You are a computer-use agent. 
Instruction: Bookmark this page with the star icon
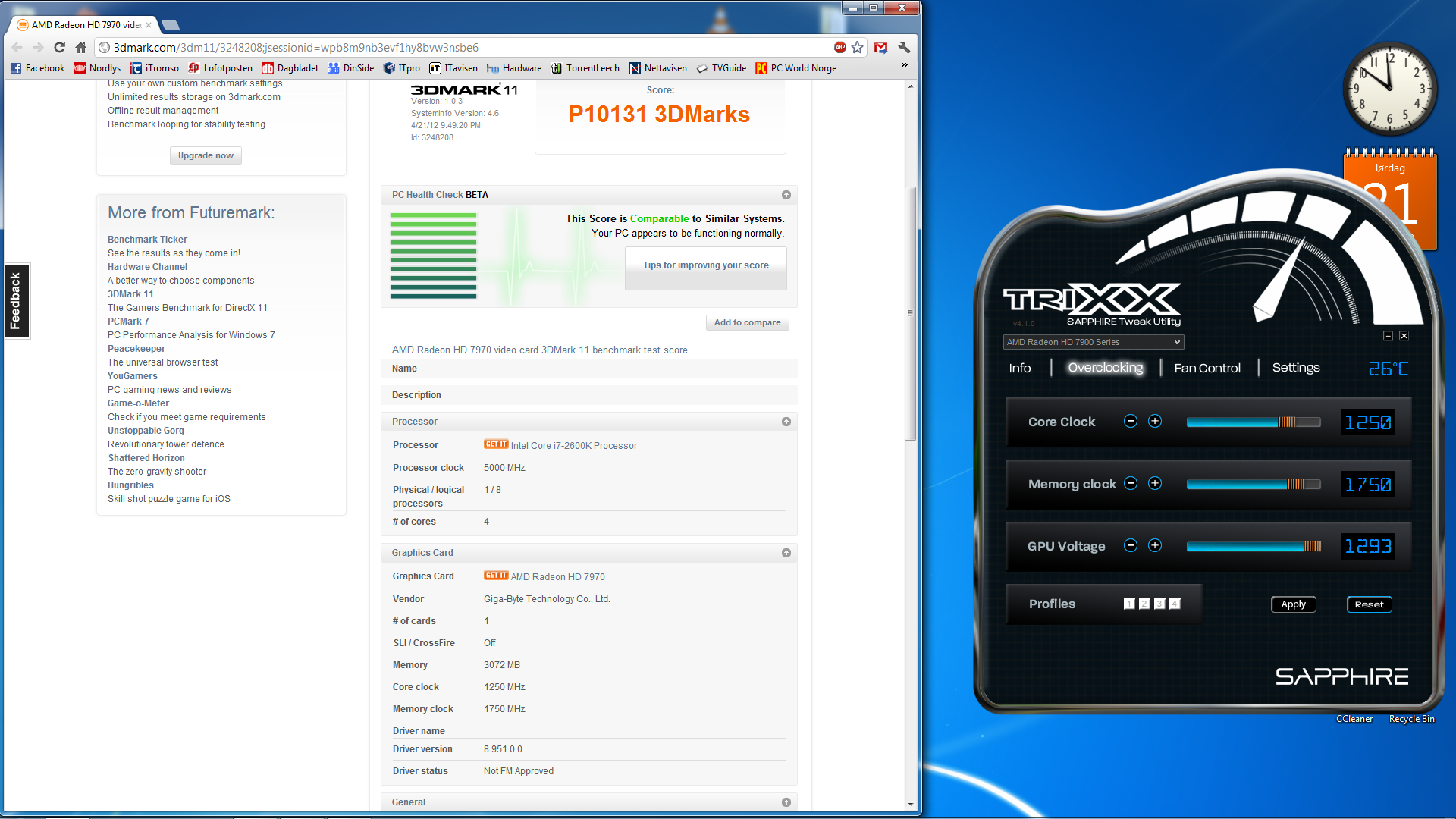coord(857,47)
